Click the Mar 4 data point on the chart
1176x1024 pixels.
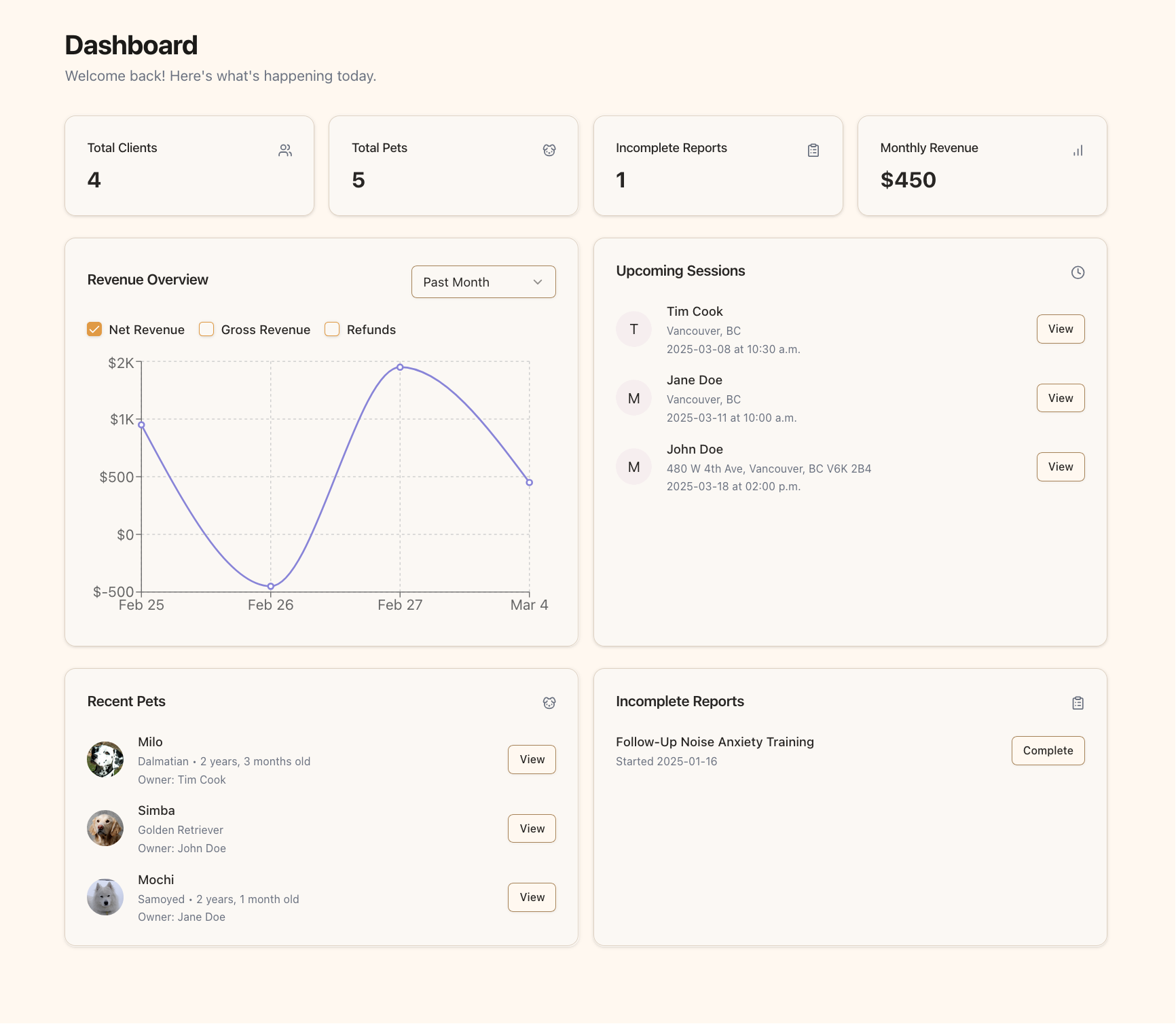pos(530,481)
